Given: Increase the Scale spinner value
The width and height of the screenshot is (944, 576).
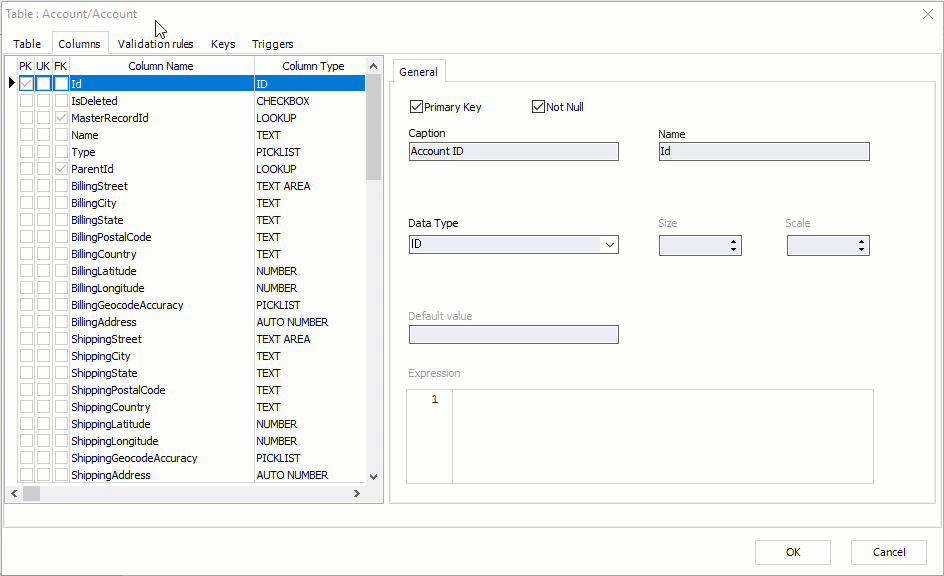Looking at the screenshot, I should pyautogui.click(x=862, y=241).
